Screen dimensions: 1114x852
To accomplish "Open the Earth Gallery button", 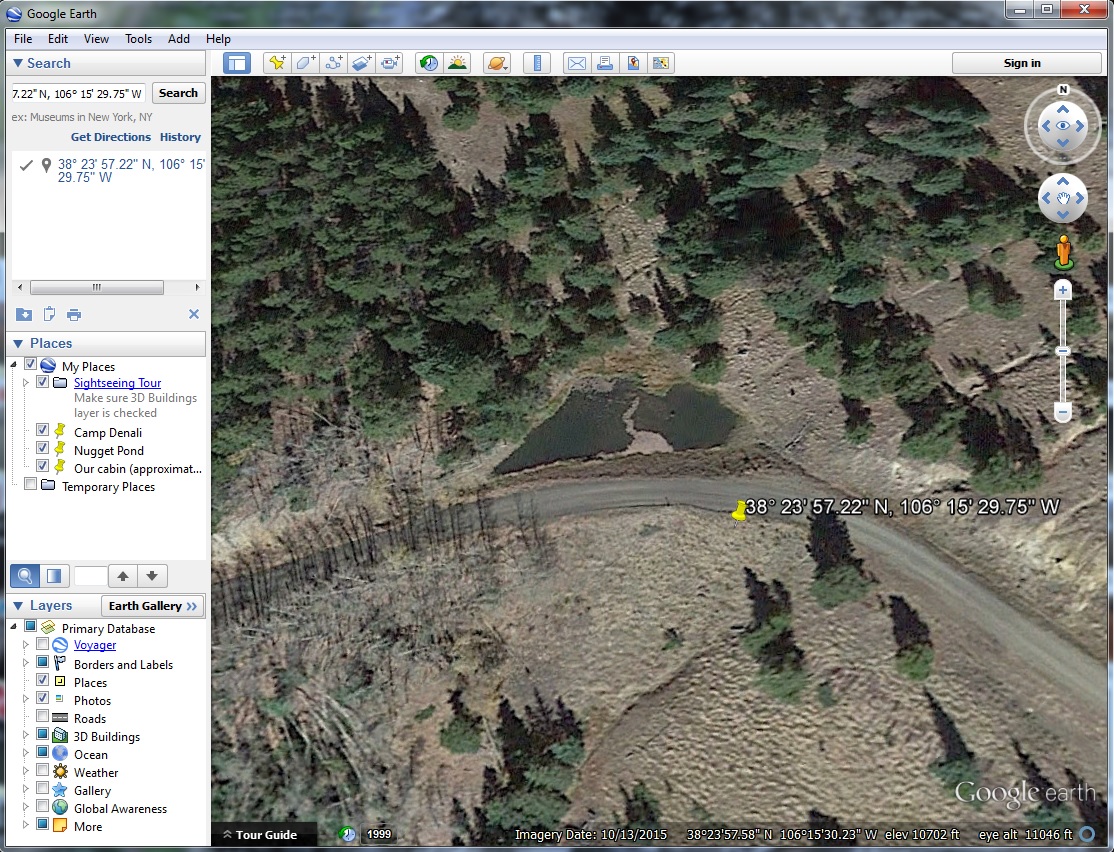I will tap(153, 606).
